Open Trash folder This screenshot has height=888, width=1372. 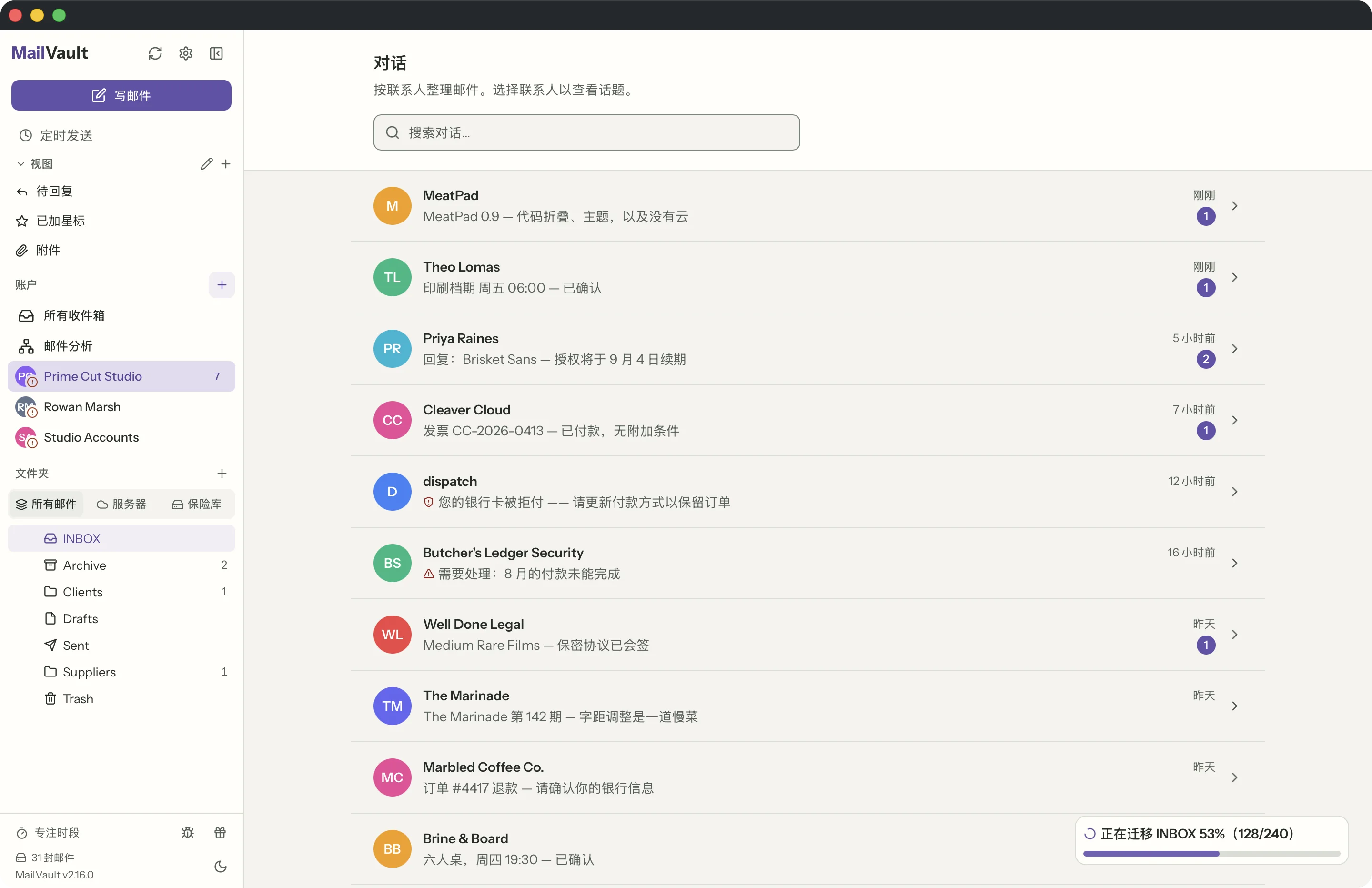121,698
